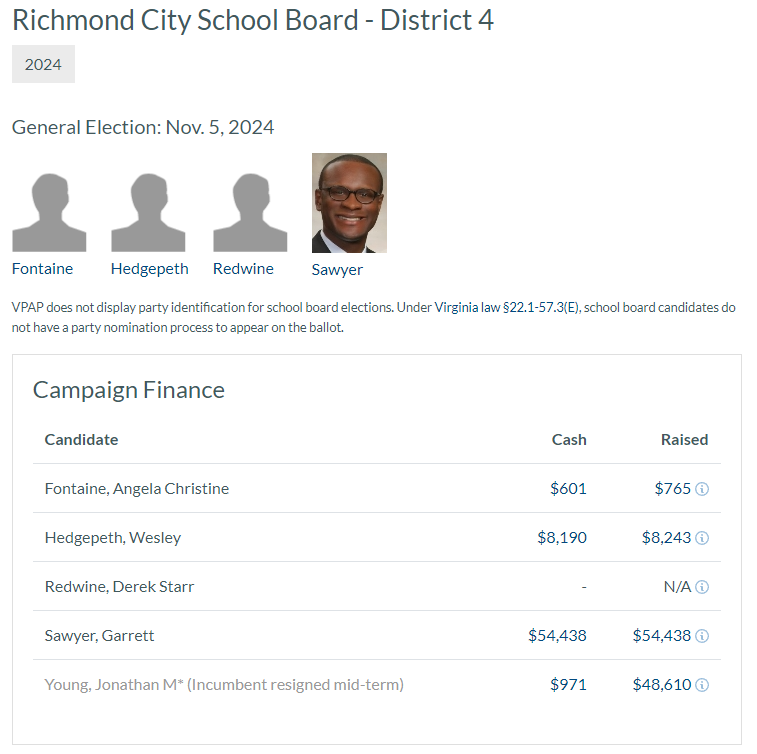Open the Hedgepeth name link under photo
This screenshot has width=757, height=754.
click(x=149, y=268)
